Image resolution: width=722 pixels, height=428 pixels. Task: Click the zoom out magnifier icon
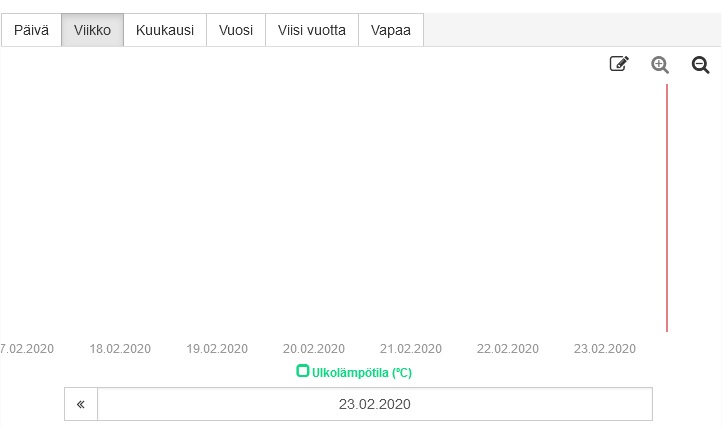click(x=701, y=65)
